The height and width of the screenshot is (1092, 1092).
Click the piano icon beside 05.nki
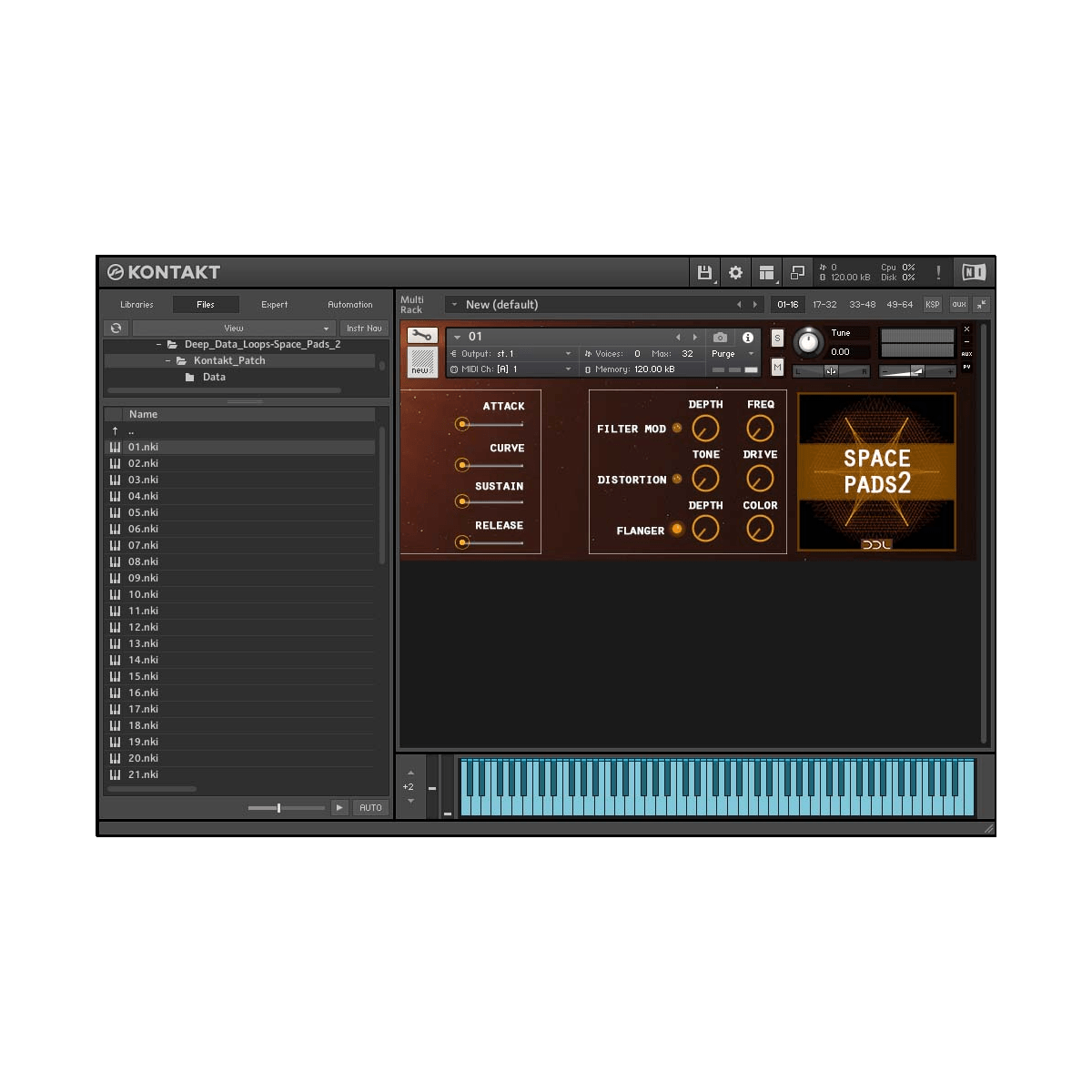click(116, 512)
